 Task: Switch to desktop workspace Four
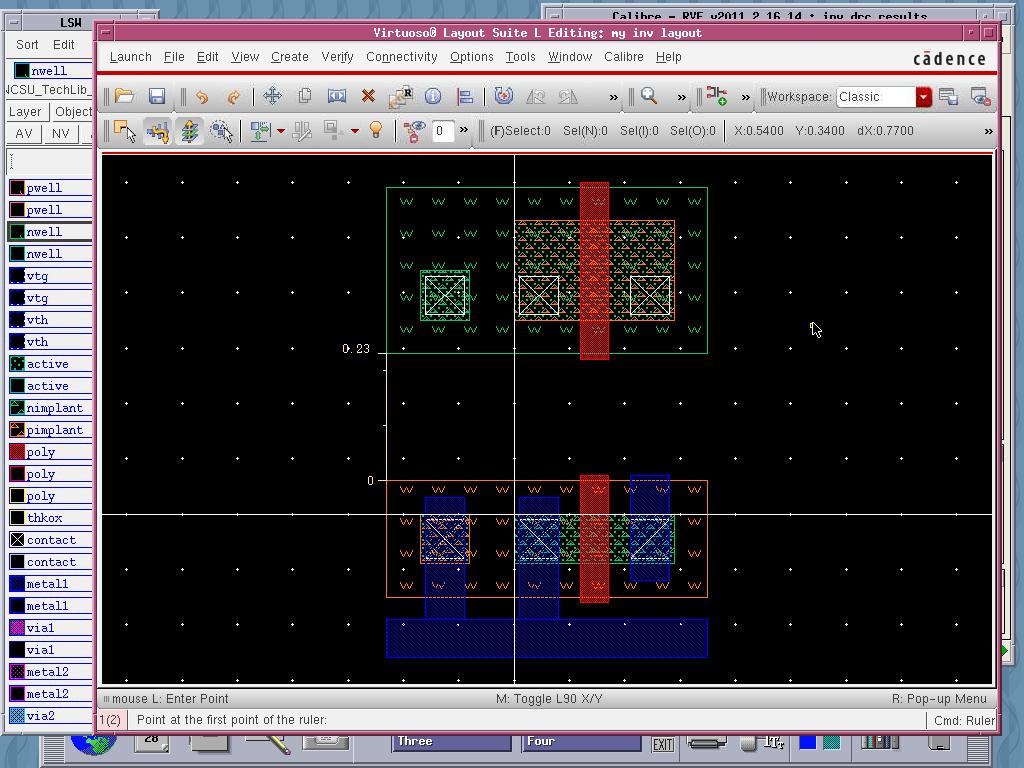[x=582, y=742]
